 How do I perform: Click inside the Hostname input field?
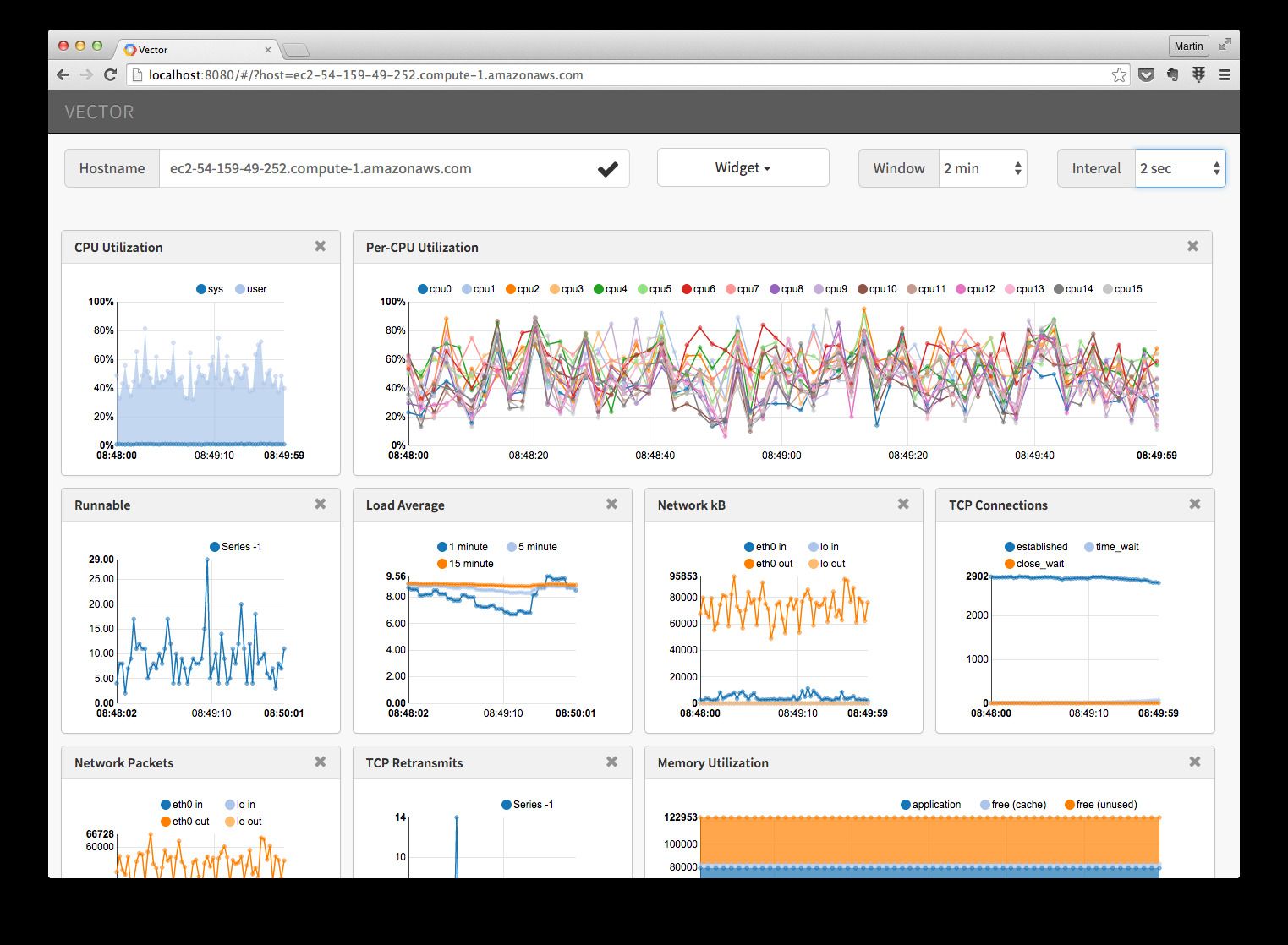(372, 169)
